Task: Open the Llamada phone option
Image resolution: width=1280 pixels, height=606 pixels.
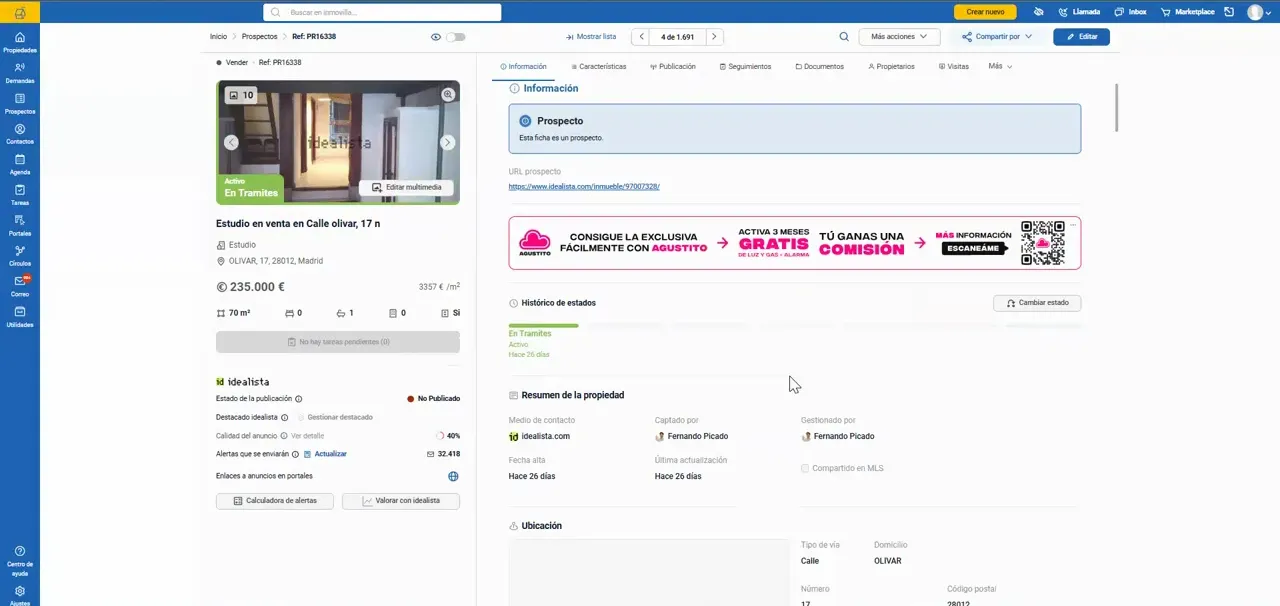Action: click(1079, 12)
